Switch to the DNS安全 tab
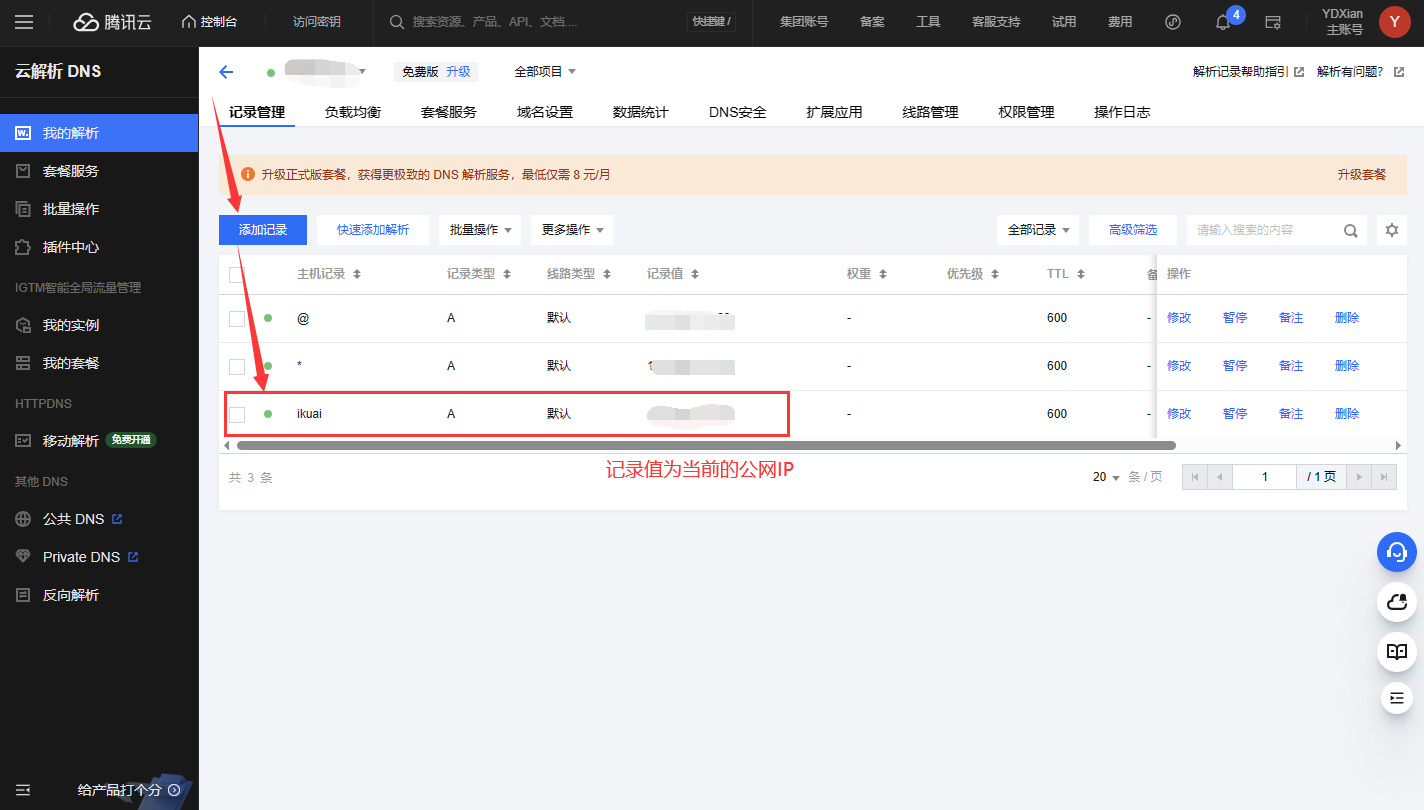This screenshot has width=1424, height=810. pyautogui.click(x=737, y=112)
